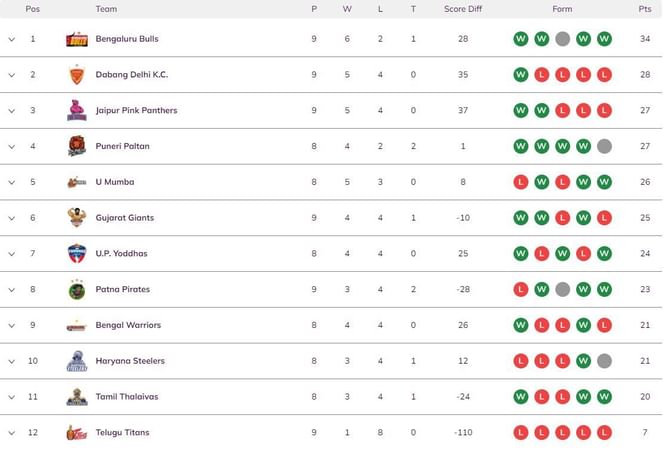
Task: Open the Bengal Warriors team link
Action: pyautogui.click(x=127, y=325)
